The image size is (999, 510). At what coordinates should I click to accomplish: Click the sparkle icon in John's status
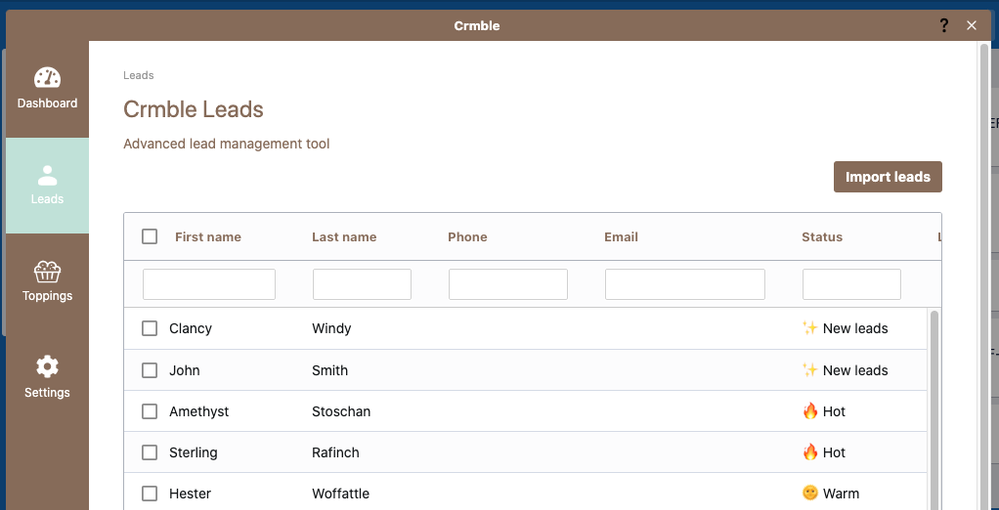coord(810,370)
